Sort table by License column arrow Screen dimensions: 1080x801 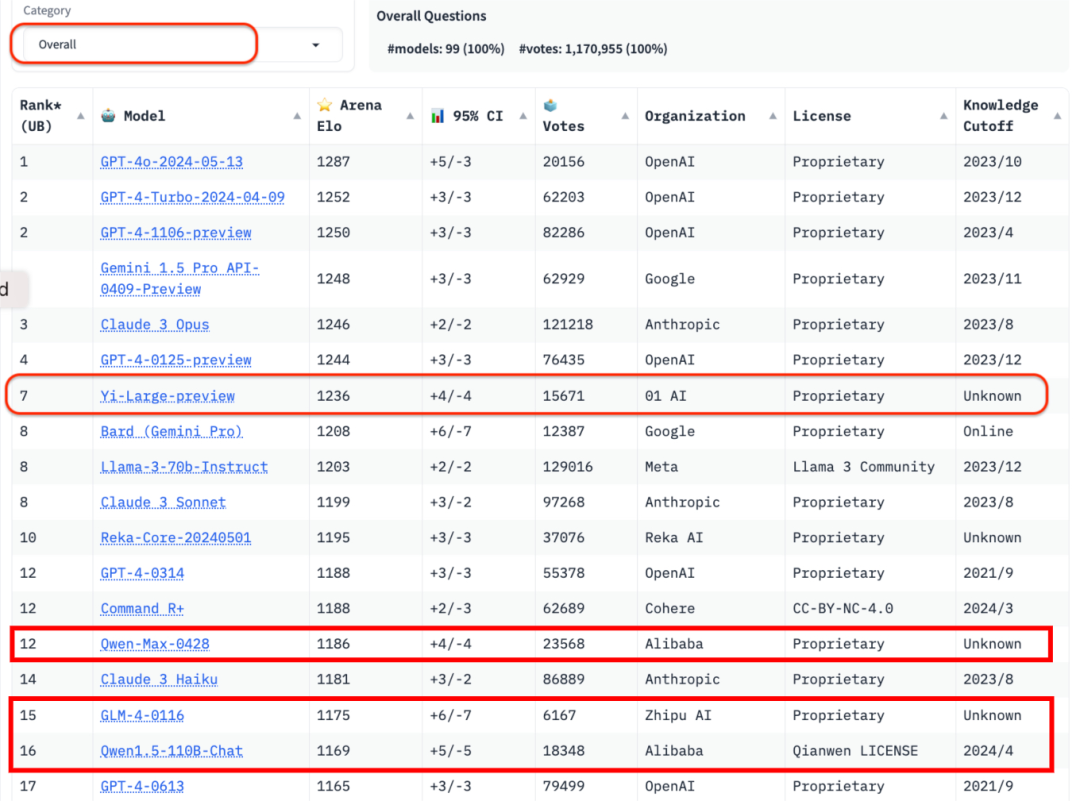coord(943,116)
